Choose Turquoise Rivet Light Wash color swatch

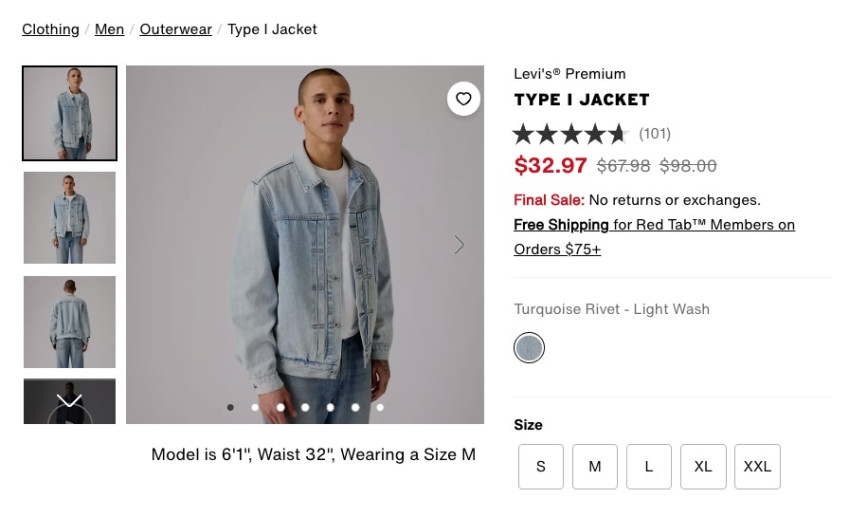(529, 348)
